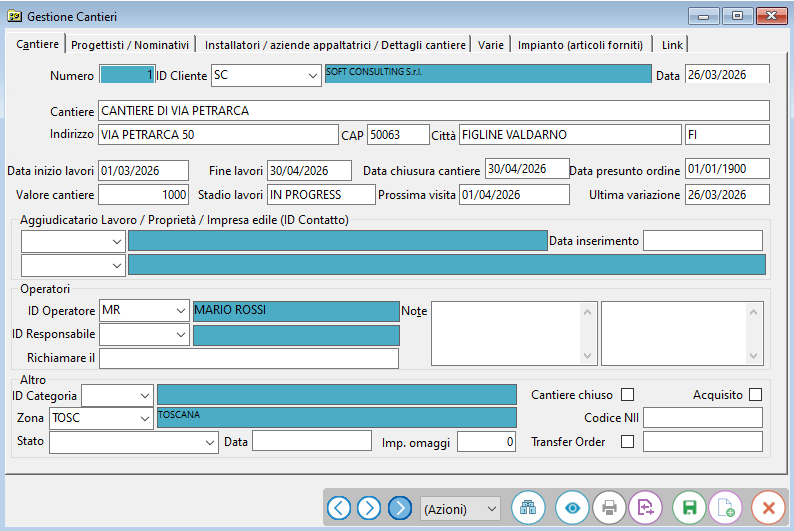Minimize the Gestione Cantieri window
The height and width of the screenshot is (531, 794).
click(703, 17)
